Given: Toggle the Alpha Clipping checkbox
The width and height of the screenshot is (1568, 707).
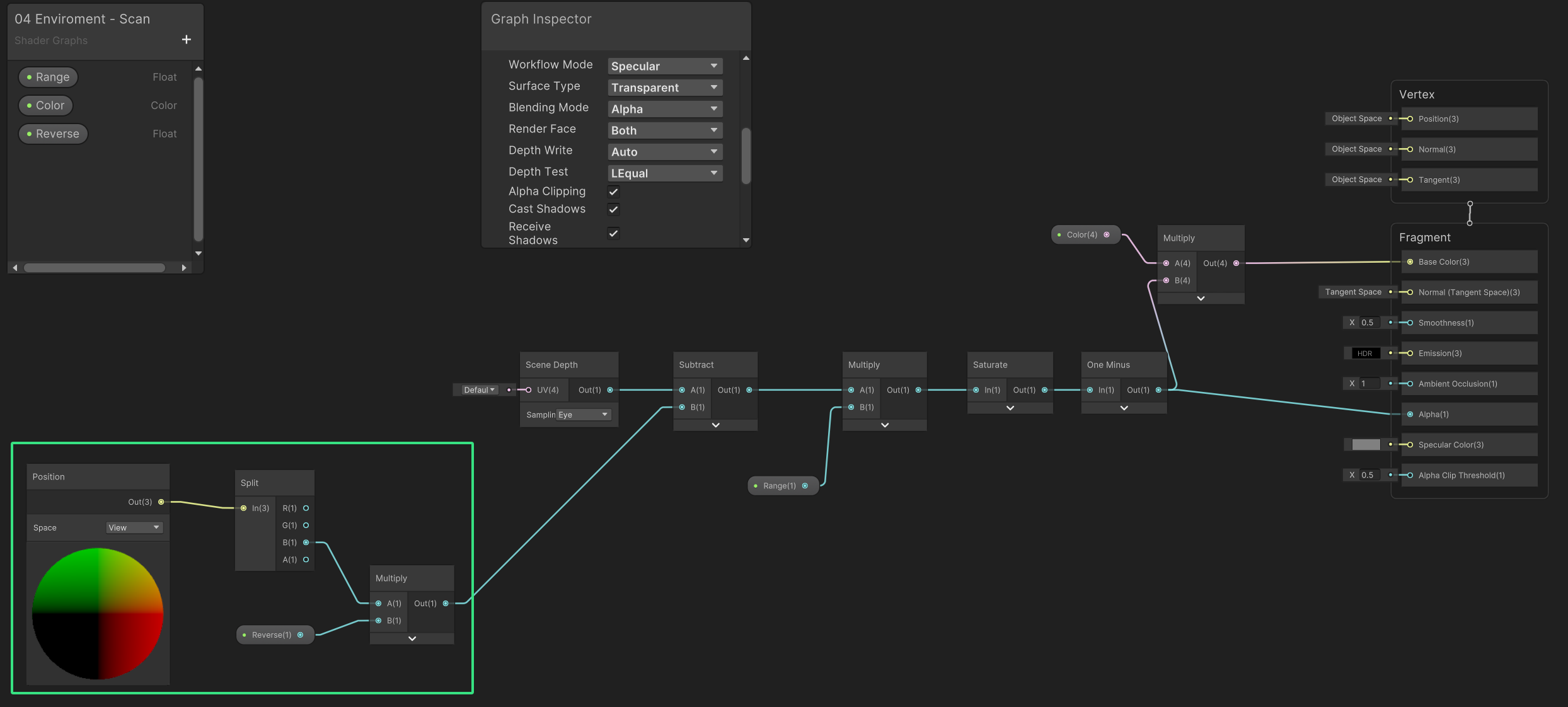Looking at the screenshot, I should coord(613,192).
